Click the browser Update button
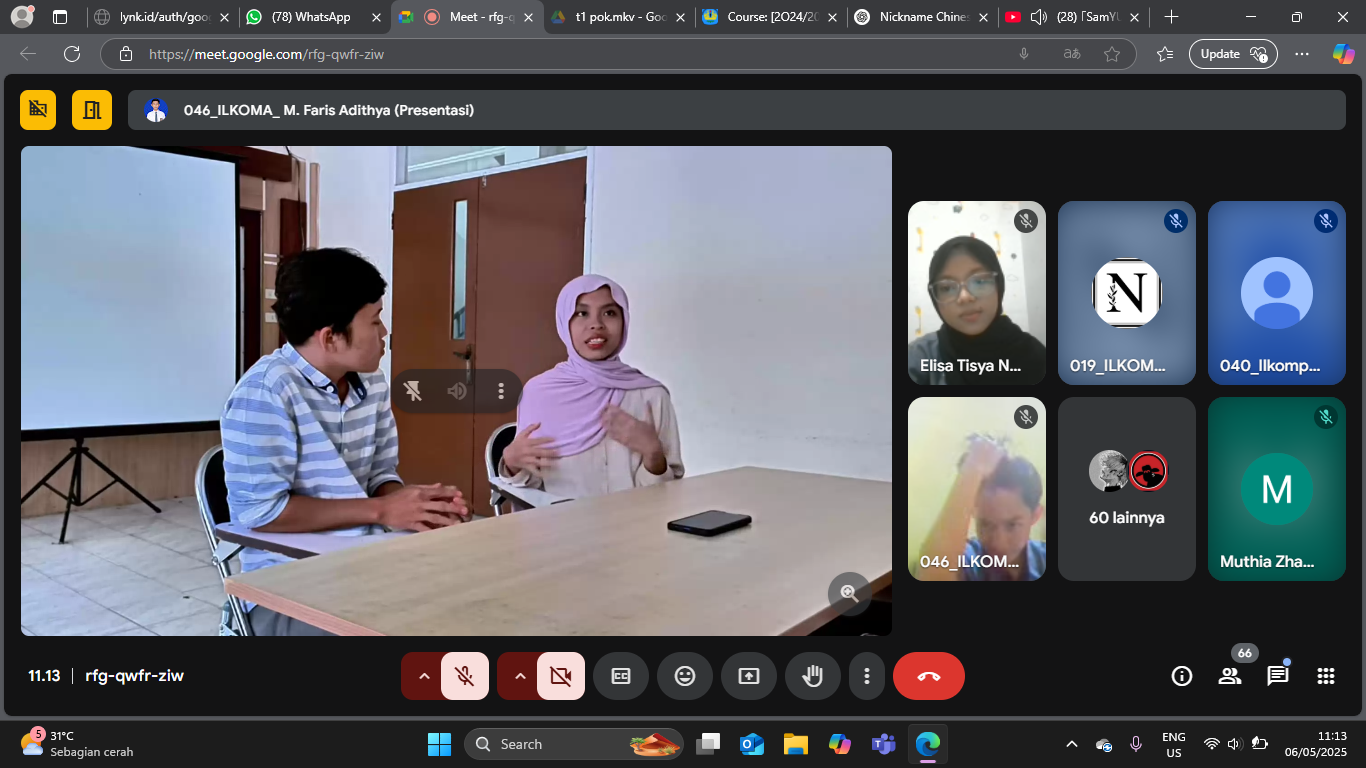The height and width of the screenshot is (768, 1366). 1232,54
